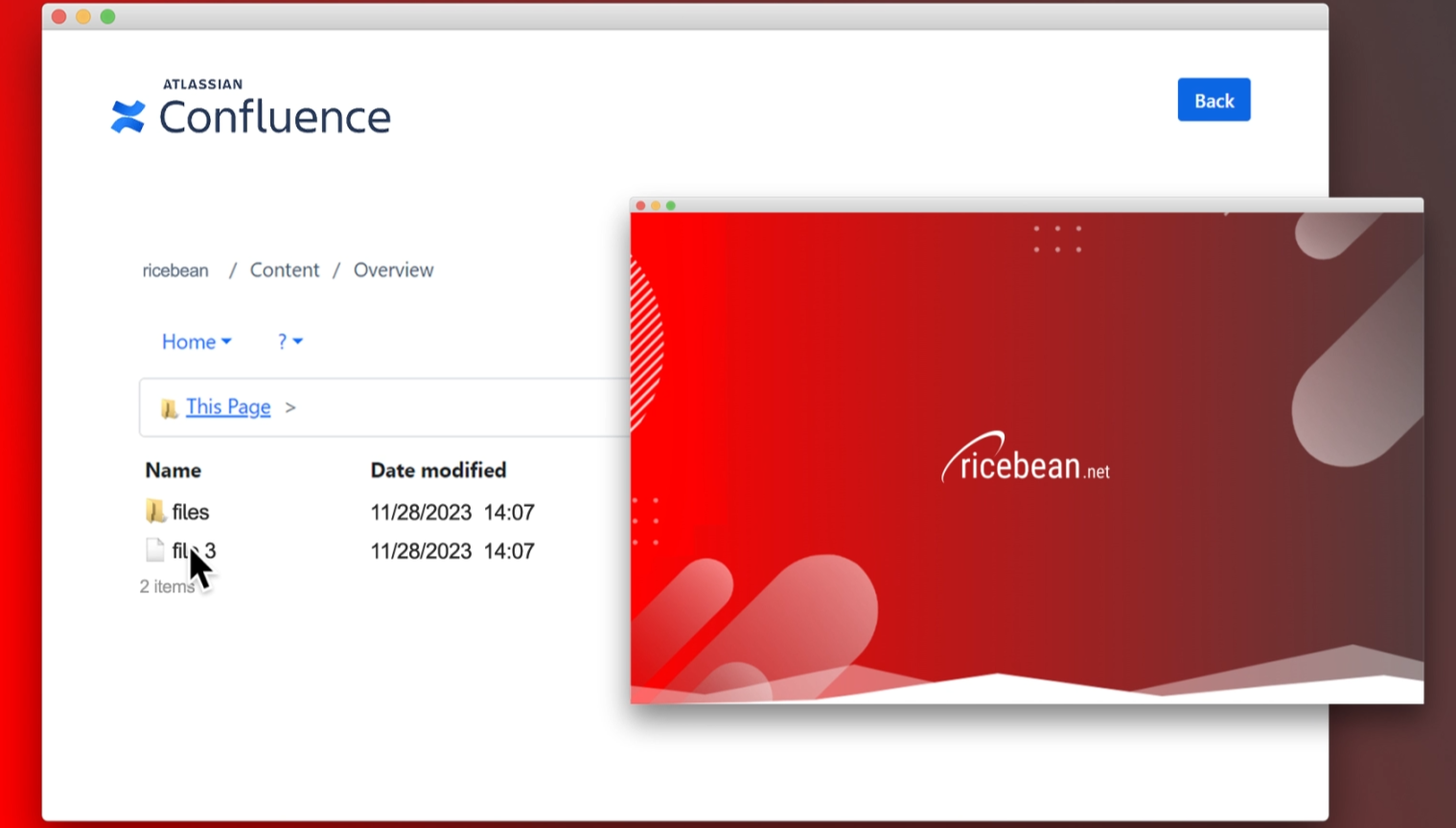Sort by the Name column header
The width and height of the screenshot is (1456, 828).
(x=173, y=471)
